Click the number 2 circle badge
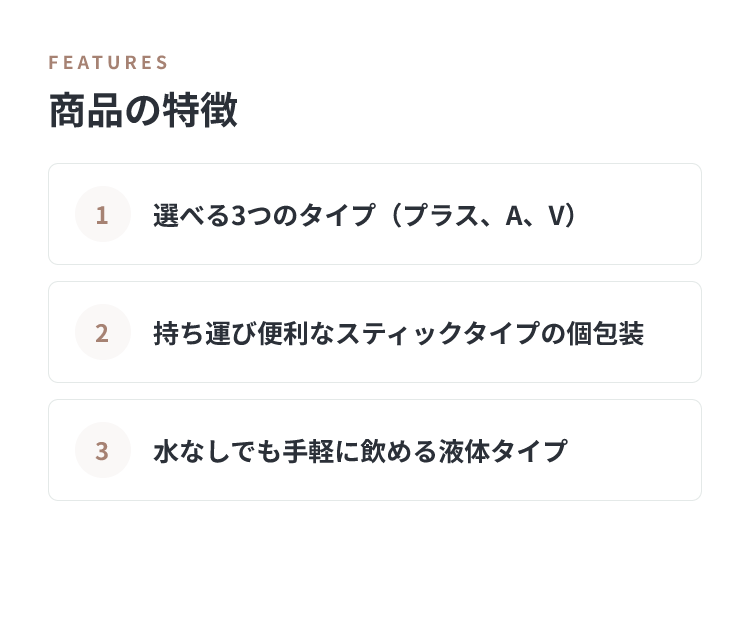The image size is (750, 640). tap(103, 332)
